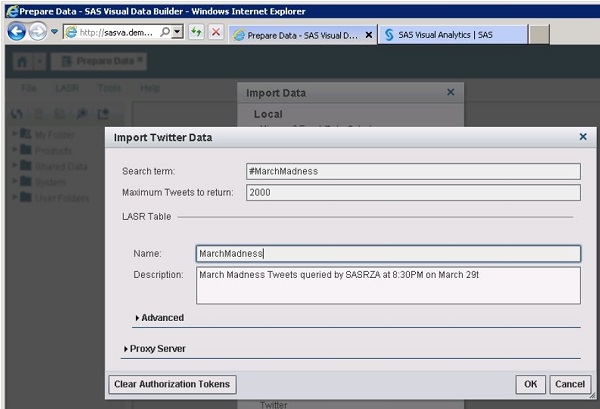Click the Twitter link in Import Data
600x409 pixels.
point(274,405)
